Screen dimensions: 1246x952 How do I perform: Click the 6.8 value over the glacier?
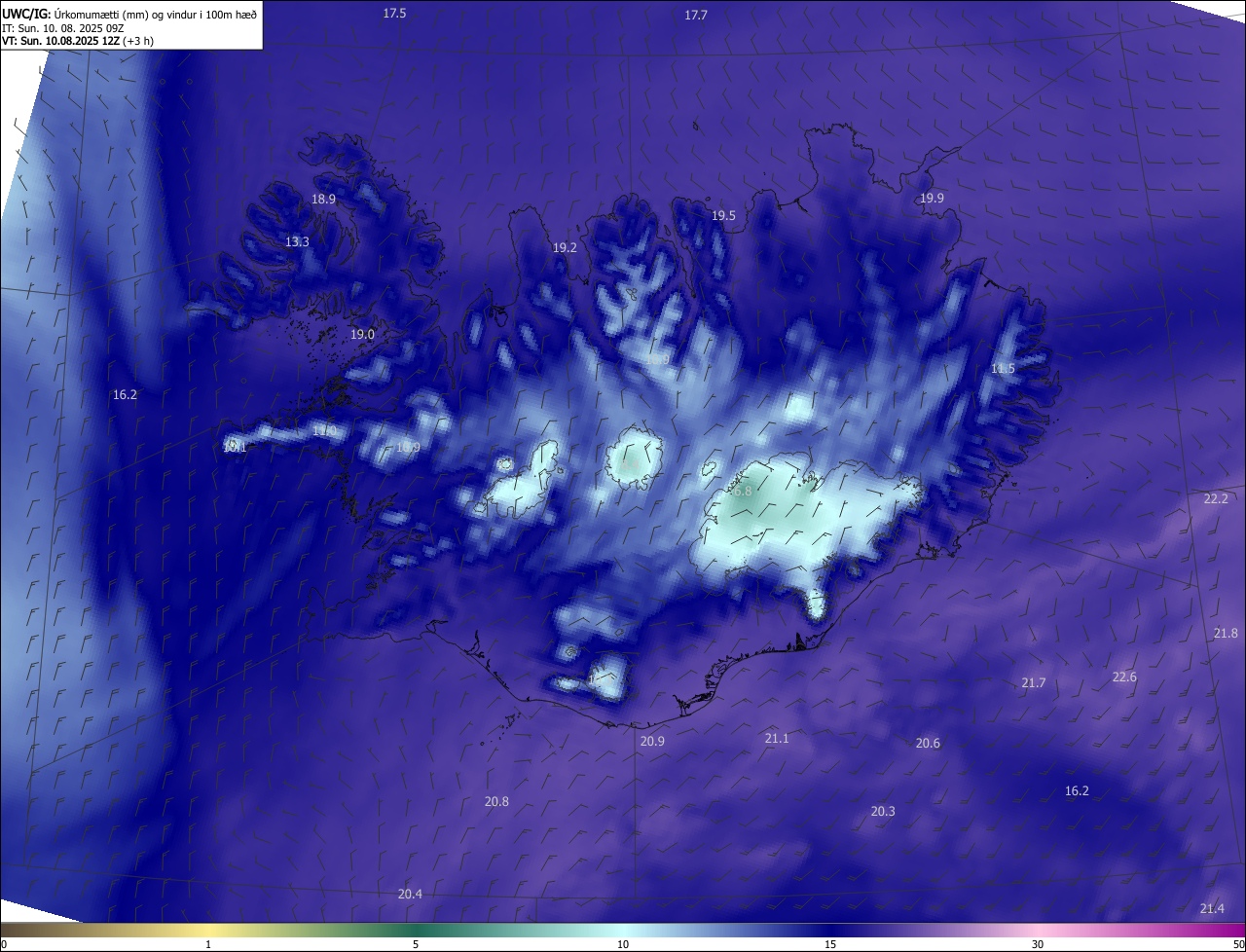coord(743,492)
